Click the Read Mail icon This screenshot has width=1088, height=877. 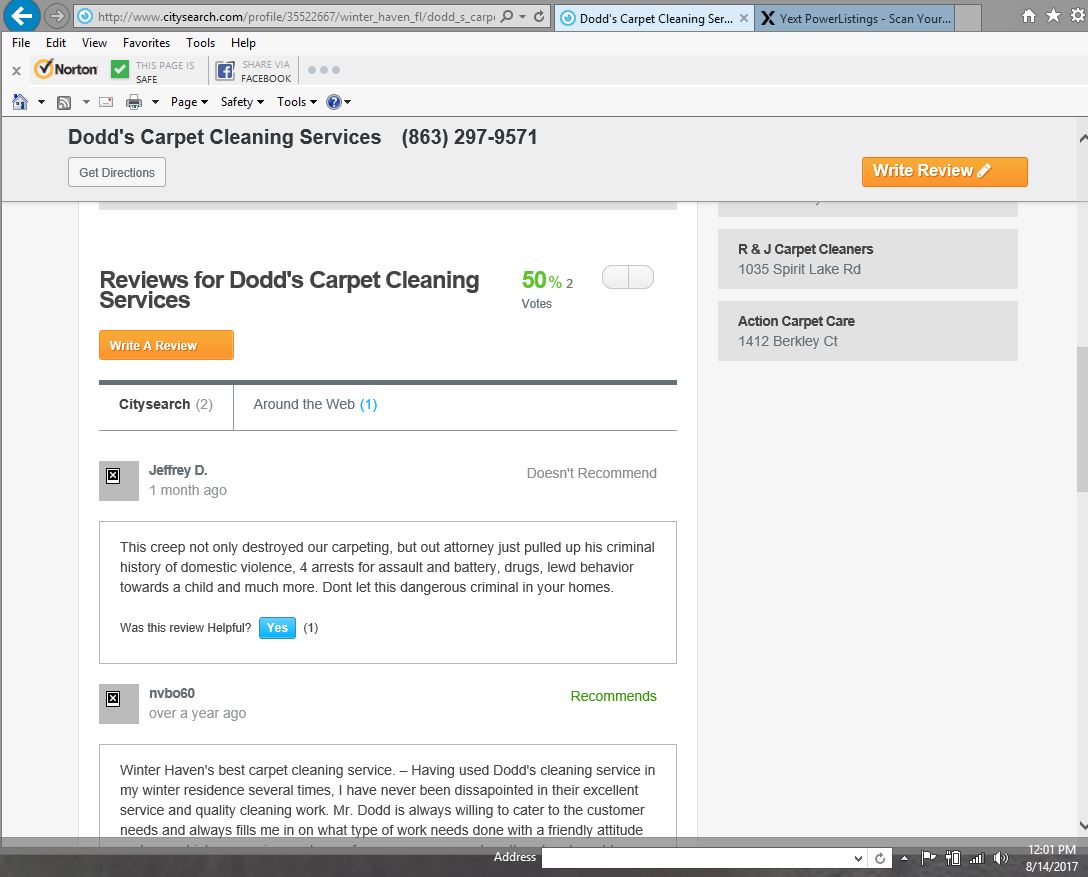pos(106,102)
